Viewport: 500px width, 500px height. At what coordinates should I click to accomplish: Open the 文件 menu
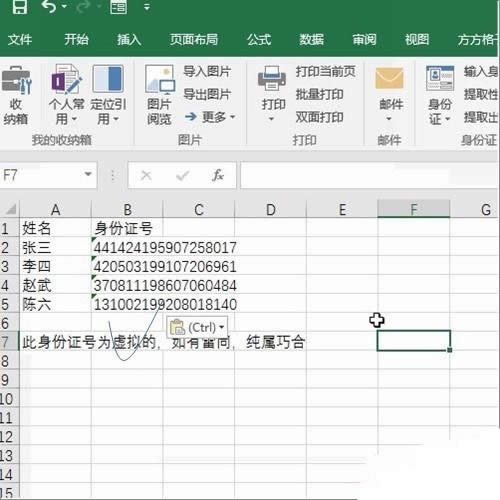20,40
